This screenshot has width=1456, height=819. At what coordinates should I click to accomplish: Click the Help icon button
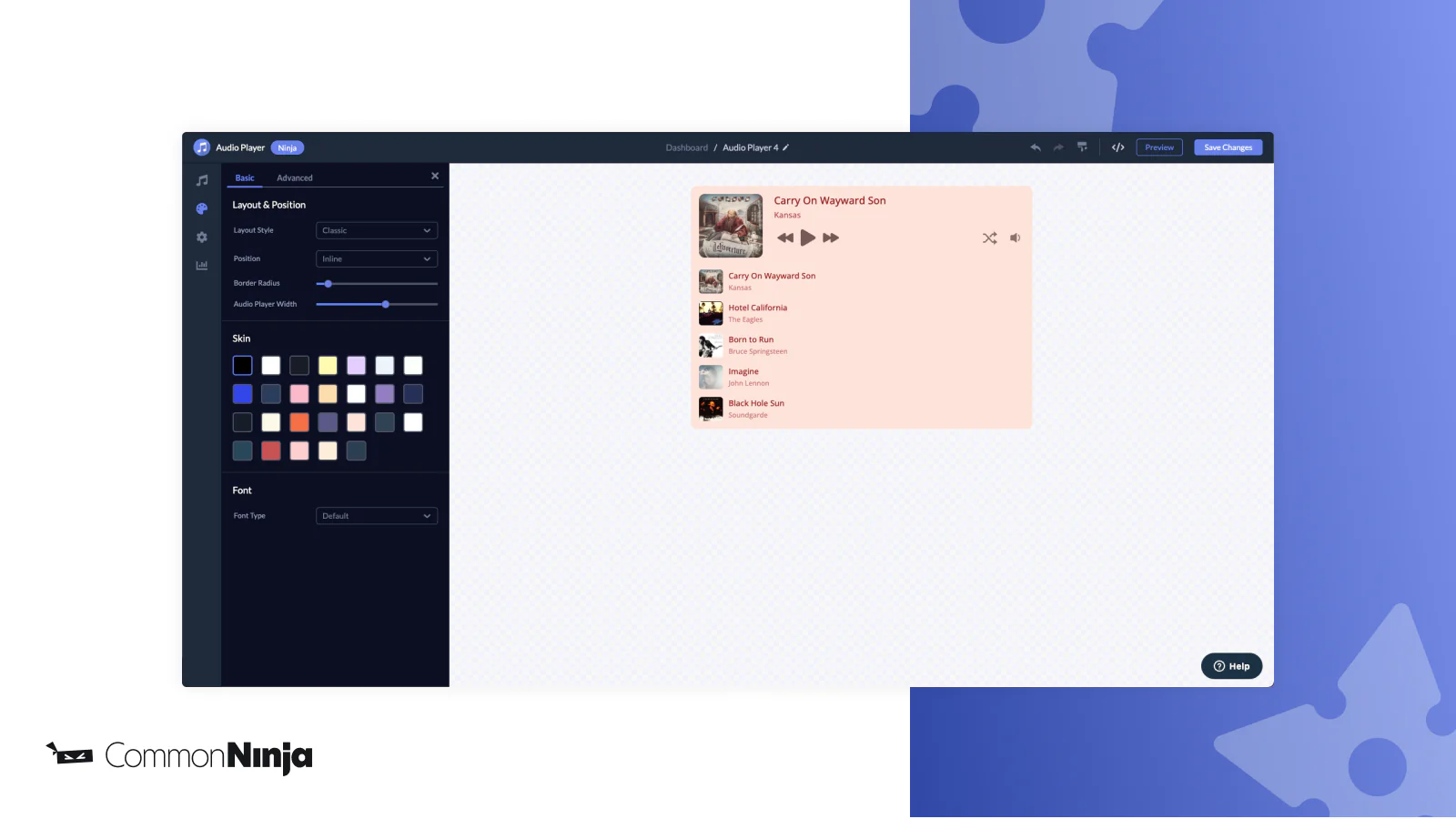click(1231, 666)
